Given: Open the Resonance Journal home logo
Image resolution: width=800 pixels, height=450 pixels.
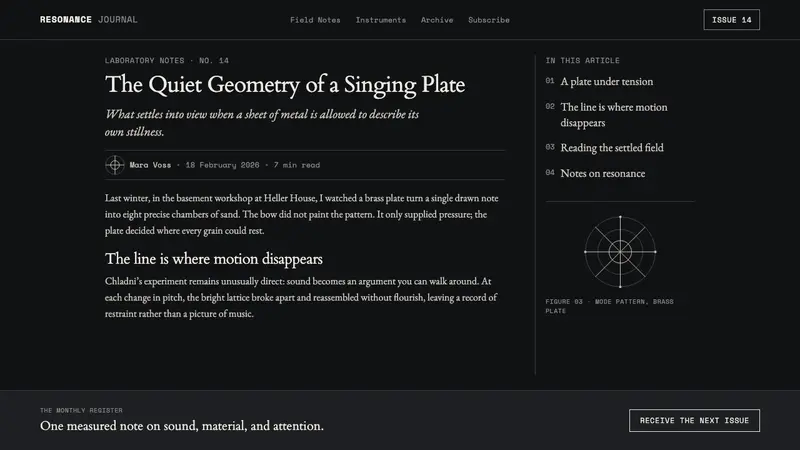Looking at the screenshot, I should (x=89, y=19).
